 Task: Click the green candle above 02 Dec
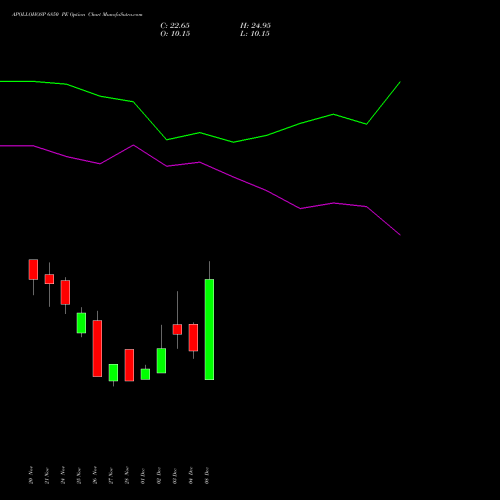point(161,361)
